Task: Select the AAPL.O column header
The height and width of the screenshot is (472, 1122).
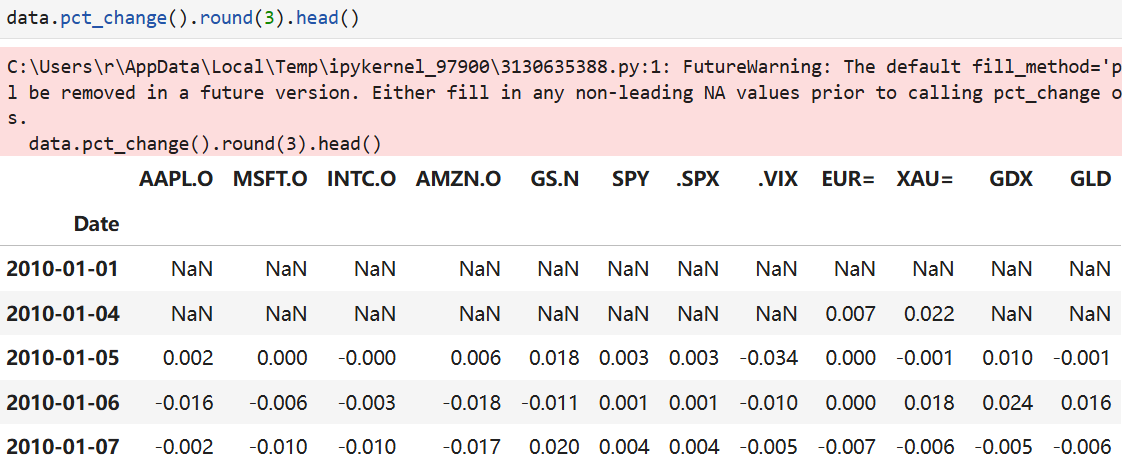Action: (x=176, y=180)
